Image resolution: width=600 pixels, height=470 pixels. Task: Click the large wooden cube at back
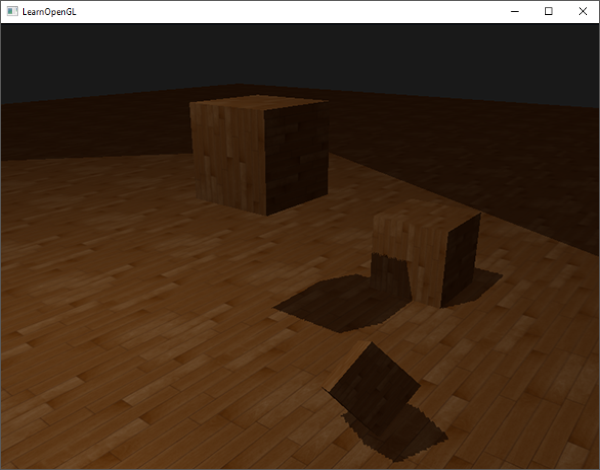click(x=259, y=155)
